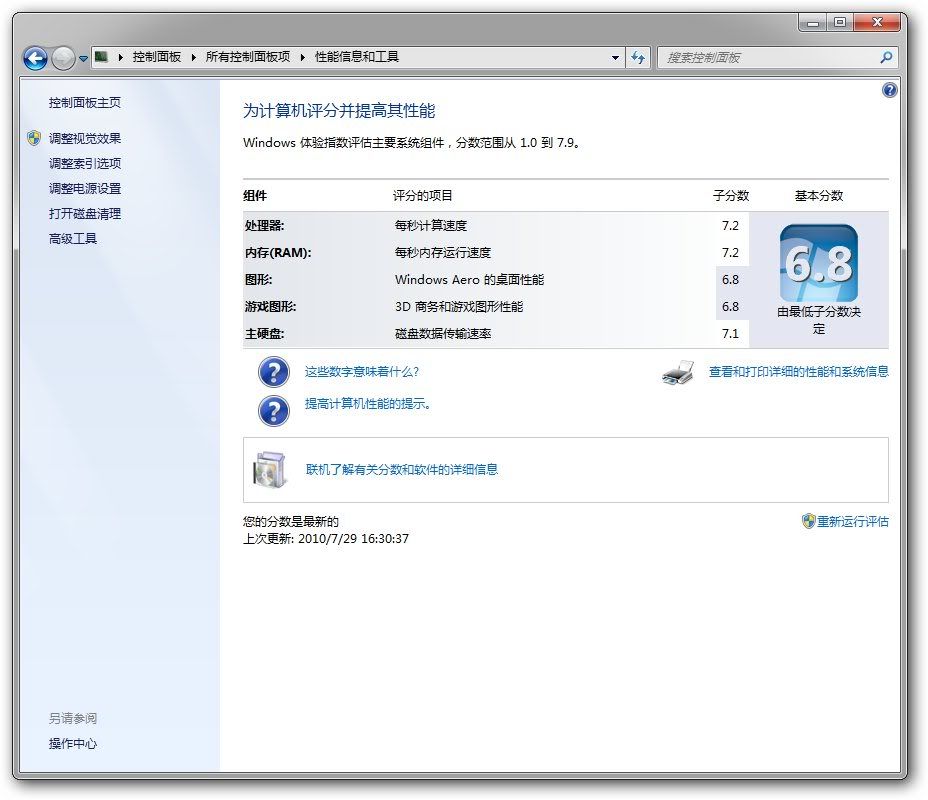Open 这些数字意味着什么? link
928x800 pixels.
(x=362, y=372)
